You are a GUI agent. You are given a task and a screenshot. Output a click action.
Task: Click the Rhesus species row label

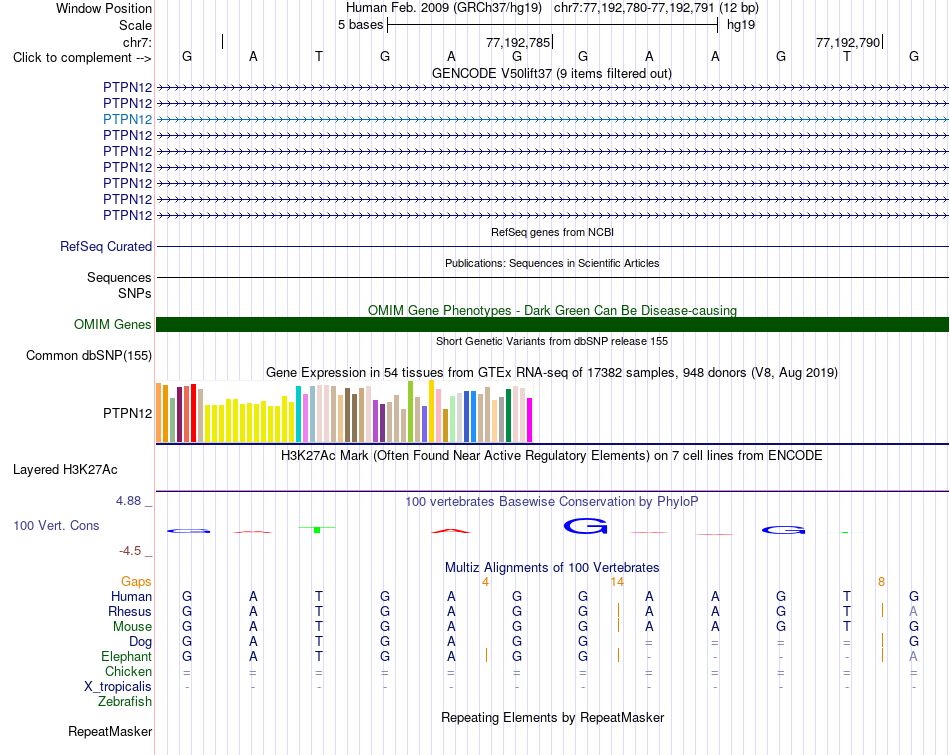[x=130, y=611]
